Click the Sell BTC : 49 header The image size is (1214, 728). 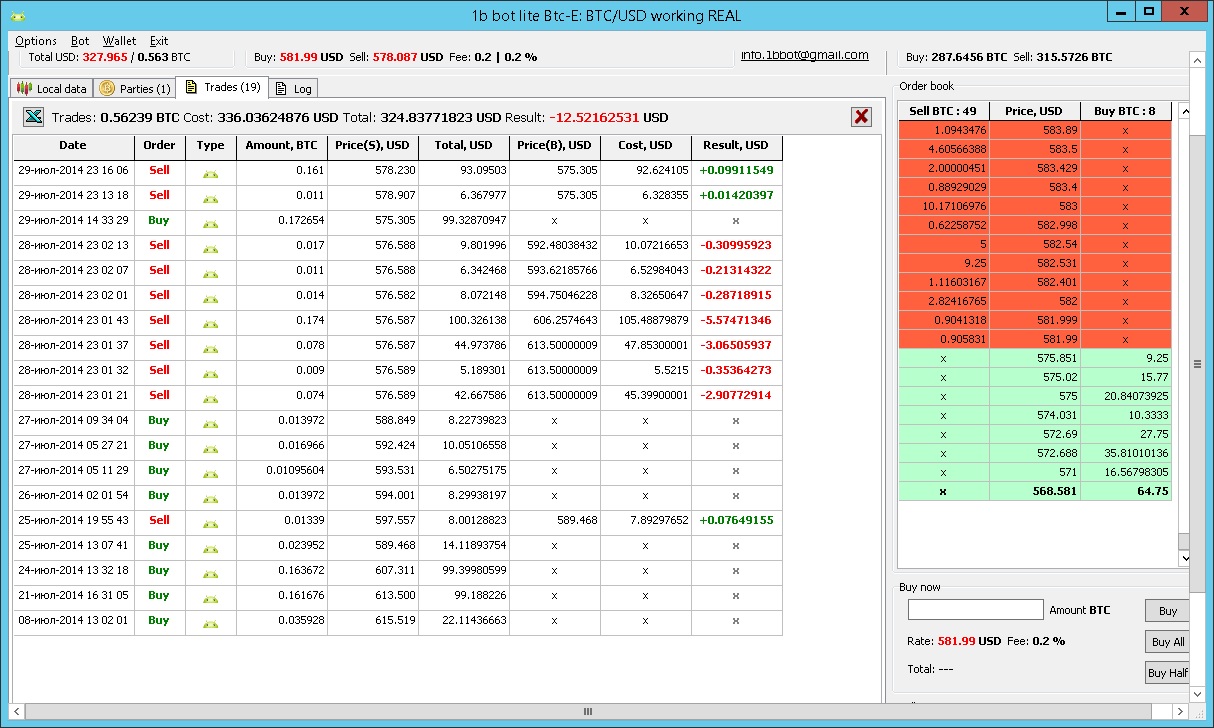(x=944, y=111)
